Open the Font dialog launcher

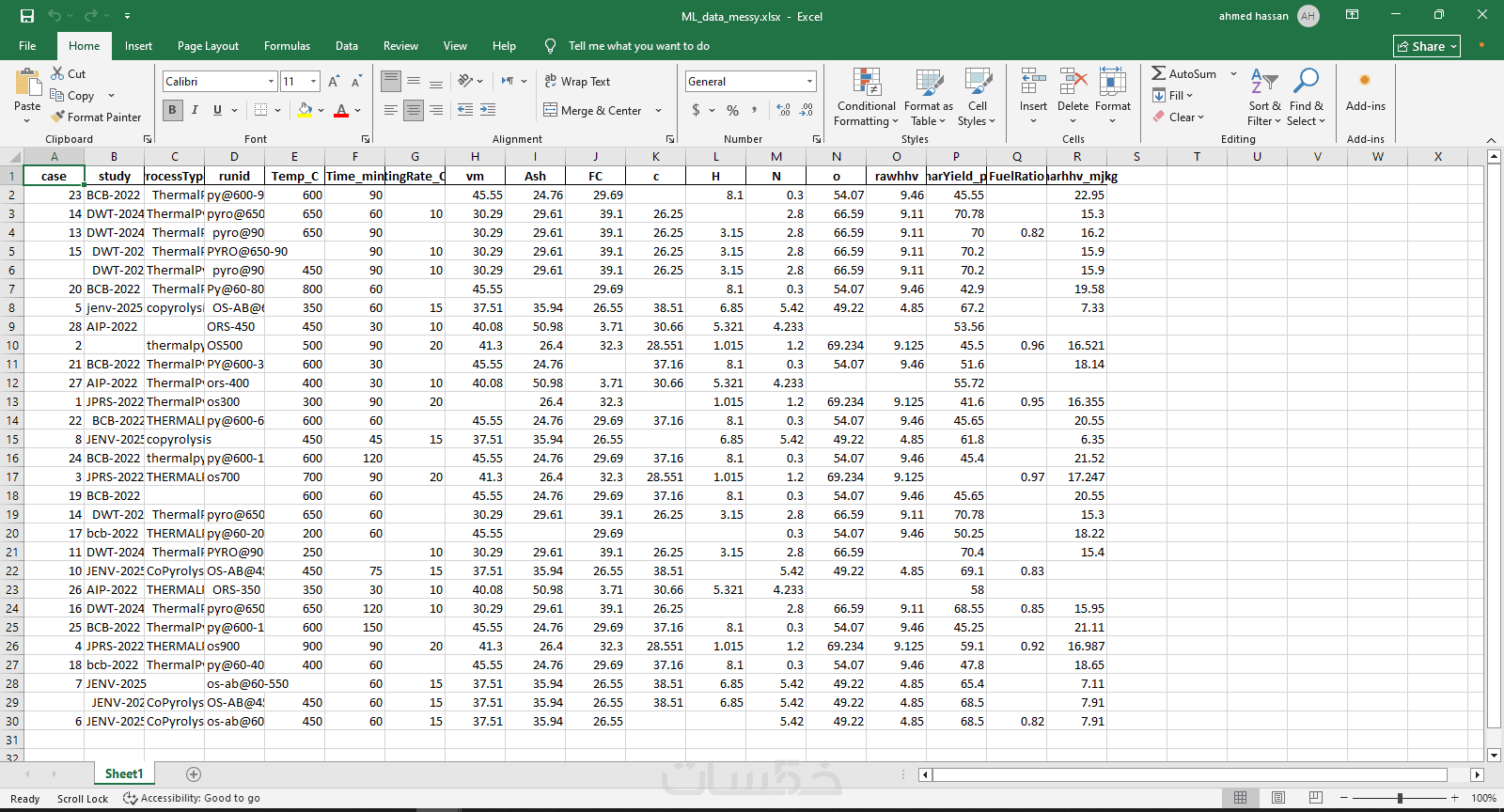[366, 139]
